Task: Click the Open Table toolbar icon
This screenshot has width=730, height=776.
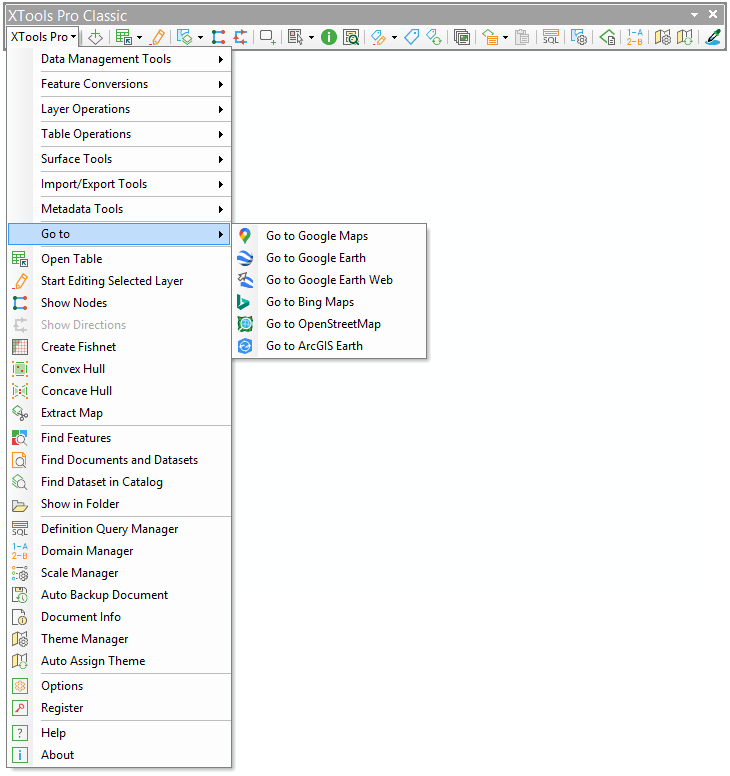Action: pos(123,37)
